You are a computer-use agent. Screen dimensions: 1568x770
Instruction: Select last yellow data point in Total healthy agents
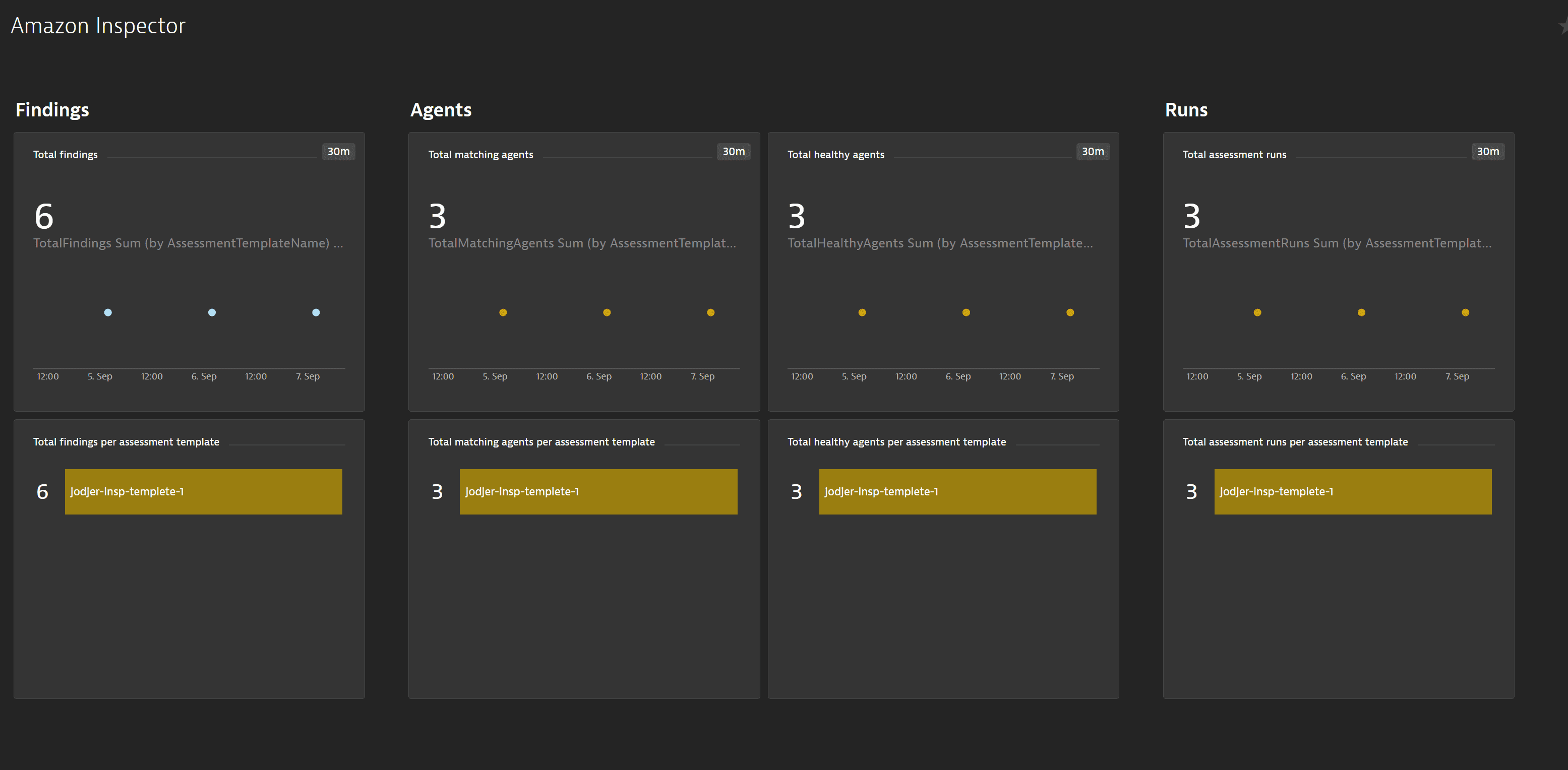[x=1070, y=312]
